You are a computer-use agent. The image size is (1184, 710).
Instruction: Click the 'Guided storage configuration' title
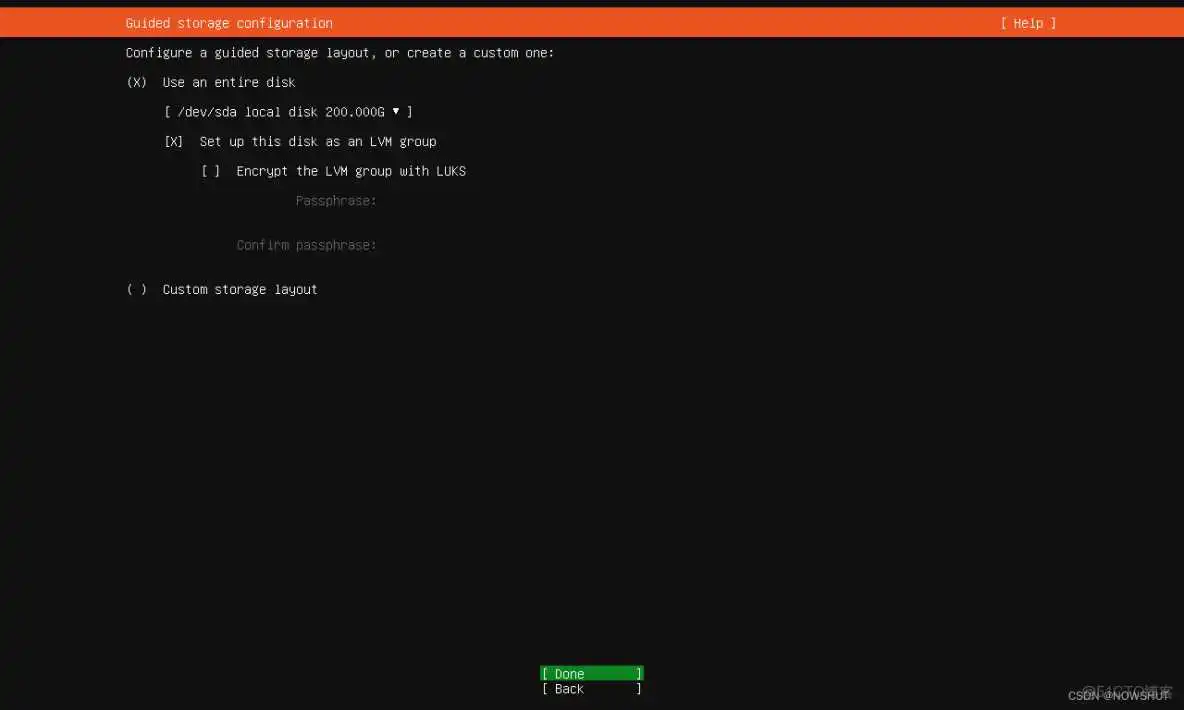(229, 23)
